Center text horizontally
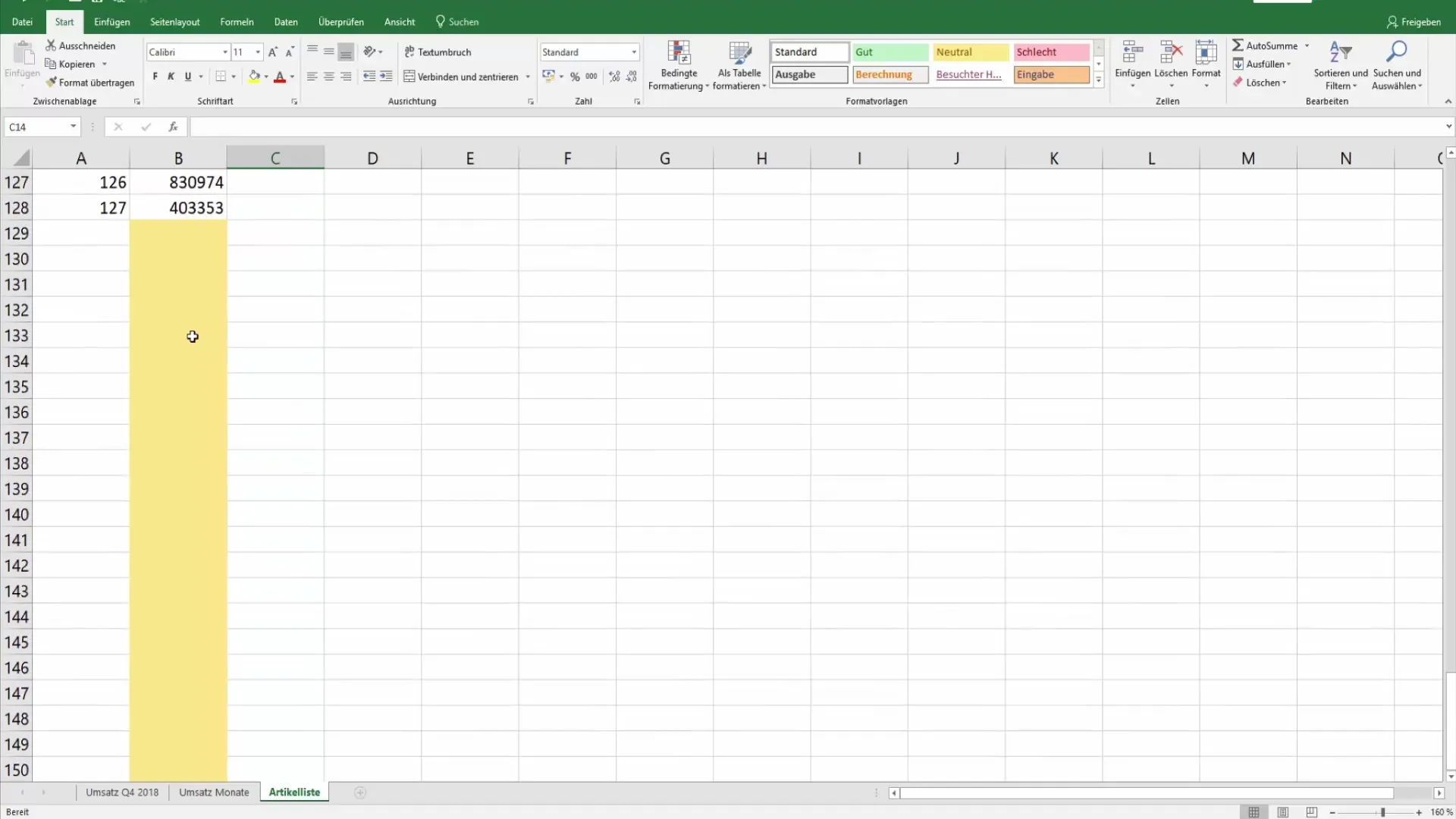Image resolution: width=1456 pixels, height=819 pixels. pos(329,77)
